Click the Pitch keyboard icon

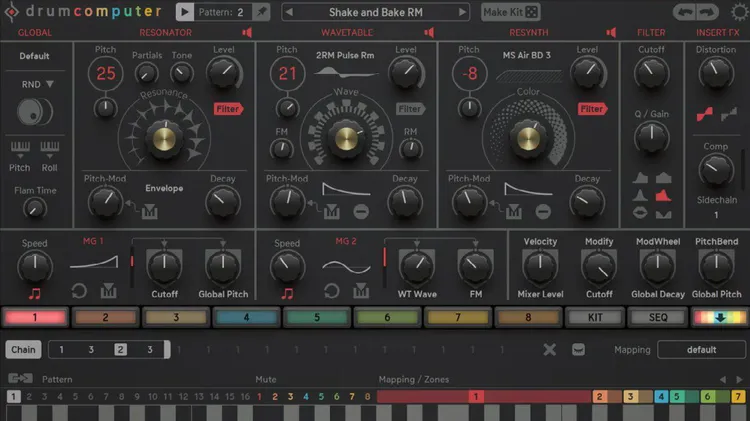coord(20,148)
